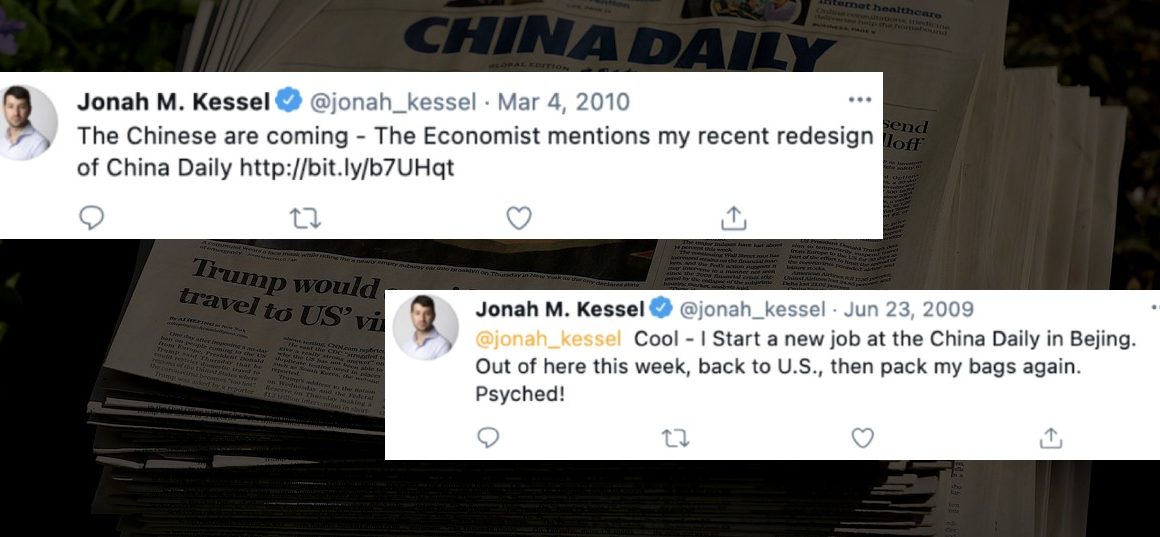Image resolution: width=1160 pixels, height=537 pixels.
Task: Open the Jun 23, 2009 timestamp
Action: coord(908,308)
